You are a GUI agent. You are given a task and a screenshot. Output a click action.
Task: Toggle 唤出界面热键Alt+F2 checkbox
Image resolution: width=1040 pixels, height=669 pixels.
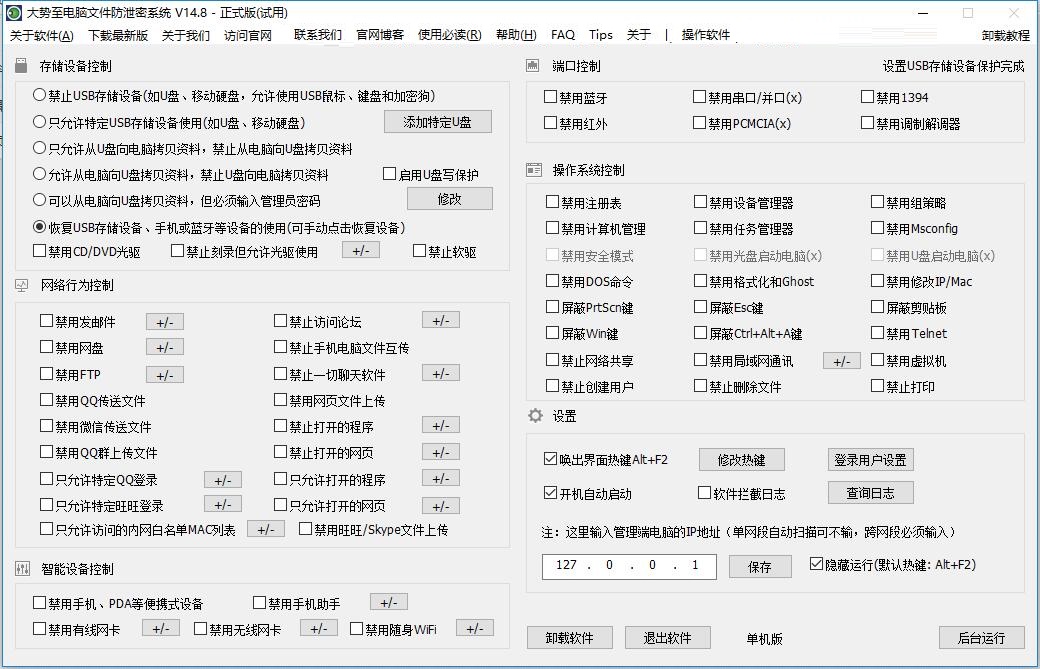[550, 458]
